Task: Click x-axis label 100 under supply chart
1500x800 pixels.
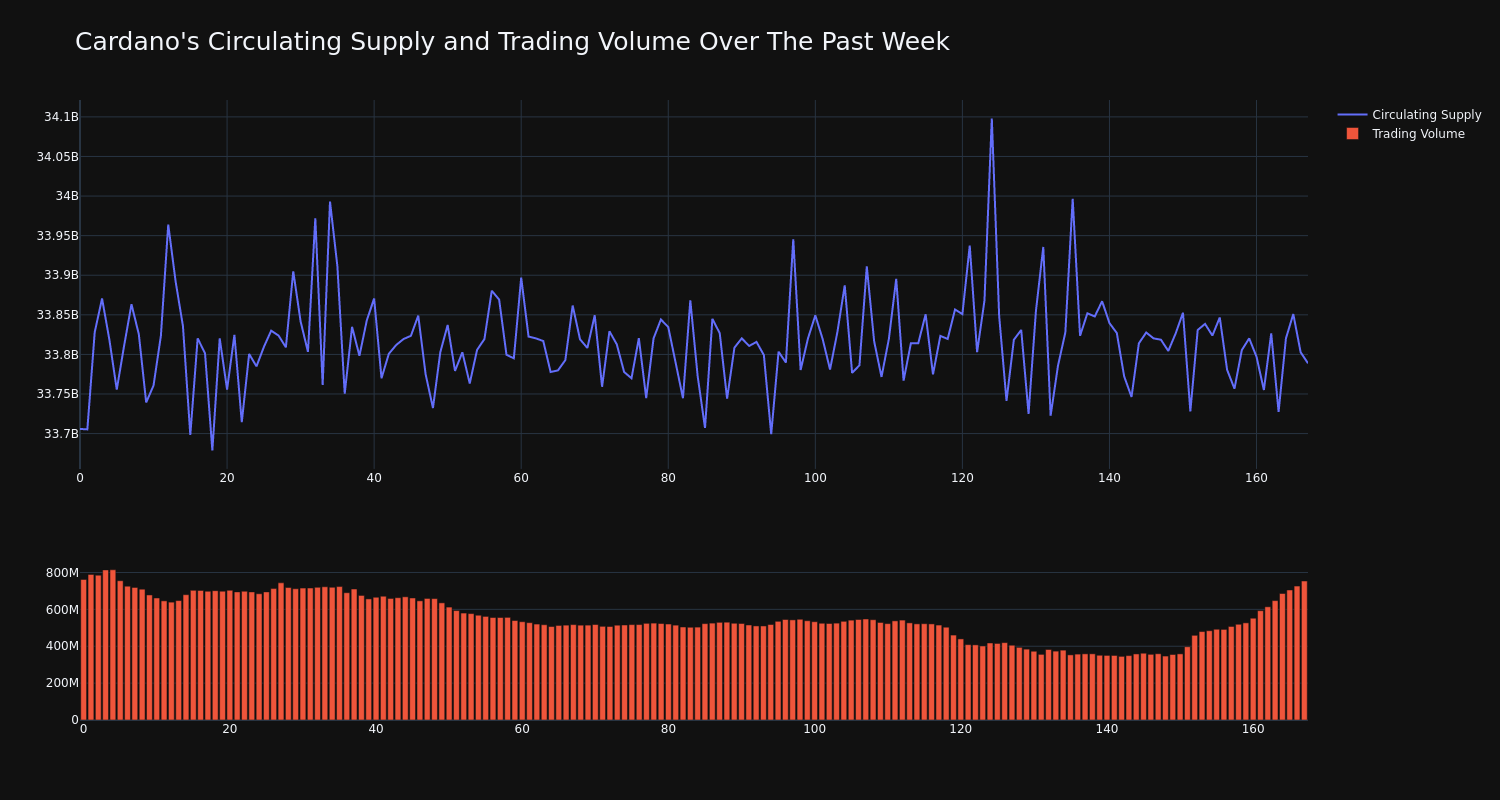Action: click(x=815, y=478)
